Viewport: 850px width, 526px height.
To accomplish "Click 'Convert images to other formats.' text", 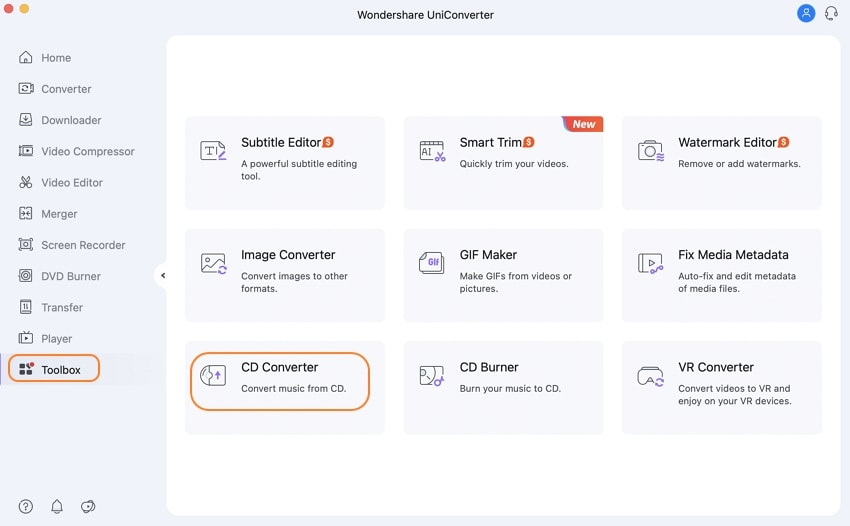I will point(294,282).
